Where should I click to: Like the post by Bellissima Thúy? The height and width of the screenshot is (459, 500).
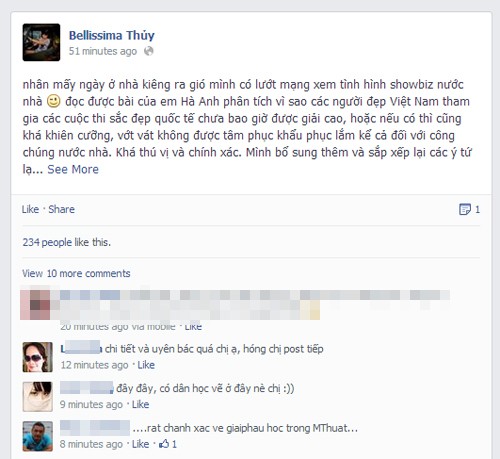[x=30, y=209]
